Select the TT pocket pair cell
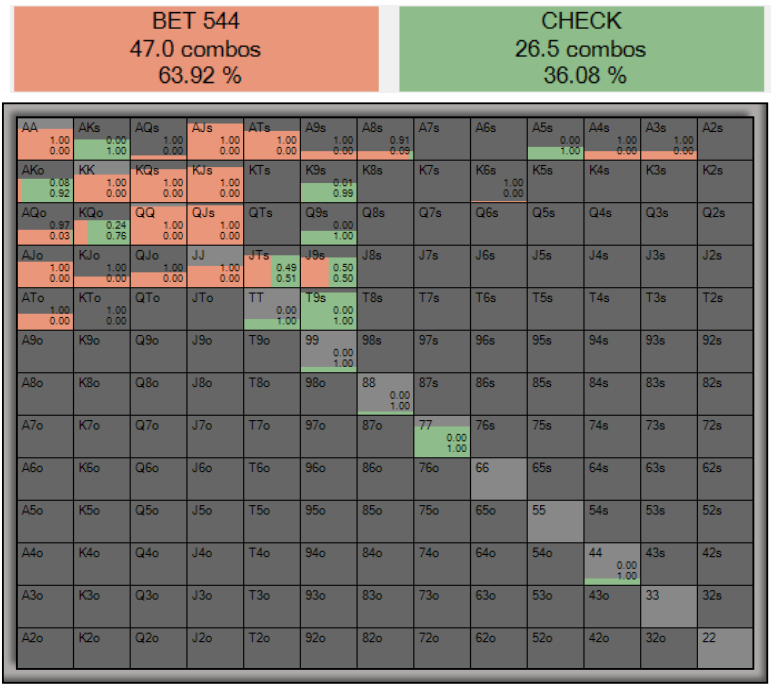Image resolution: width=771 pixels, height=686 pixels. click(x=272, y=309)
